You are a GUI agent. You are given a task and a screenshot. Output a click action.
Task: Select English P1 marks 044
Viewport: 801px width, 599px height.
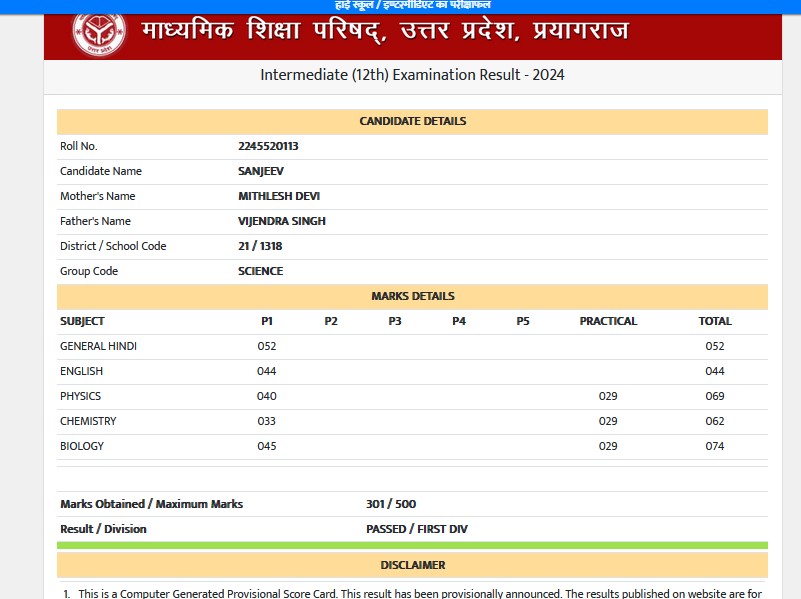coord(267,371)
